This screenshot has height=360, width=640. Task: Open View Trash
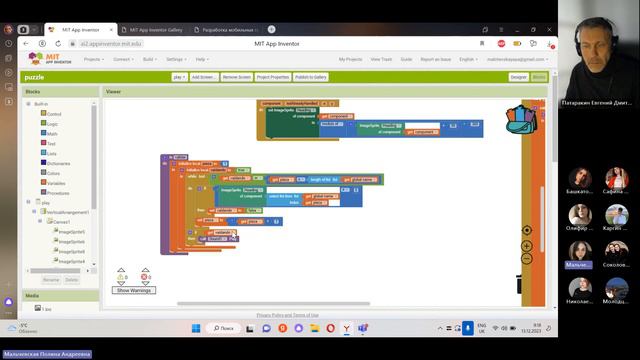[x=381, y=59]
